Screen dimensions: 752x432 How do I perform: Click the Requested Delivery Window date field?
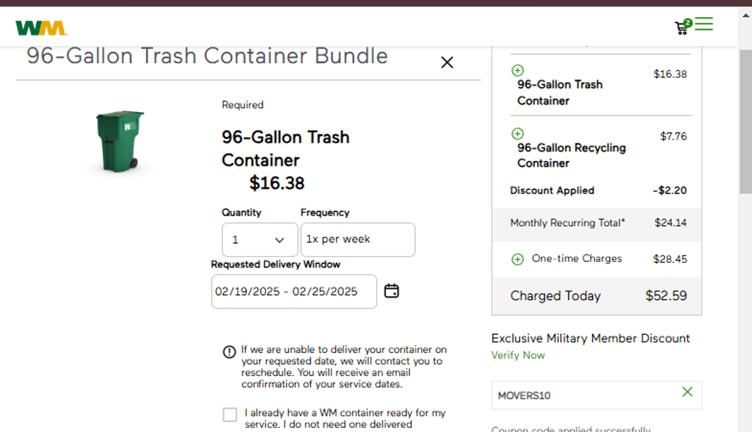pos(294,292)
